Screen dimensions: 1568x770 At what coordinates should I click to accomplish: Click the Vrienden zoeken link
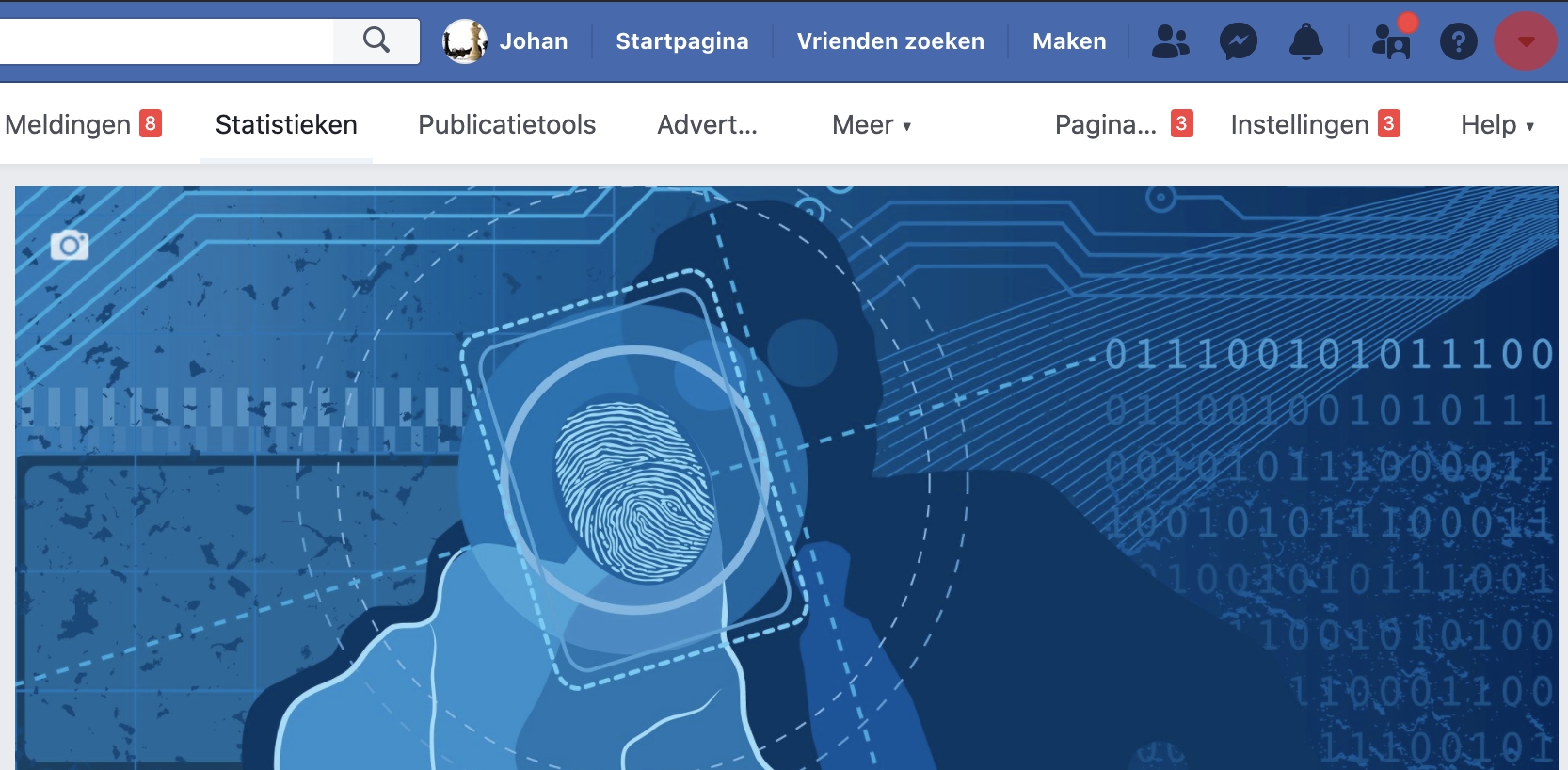pyautogui.click(x=890, y=41)
